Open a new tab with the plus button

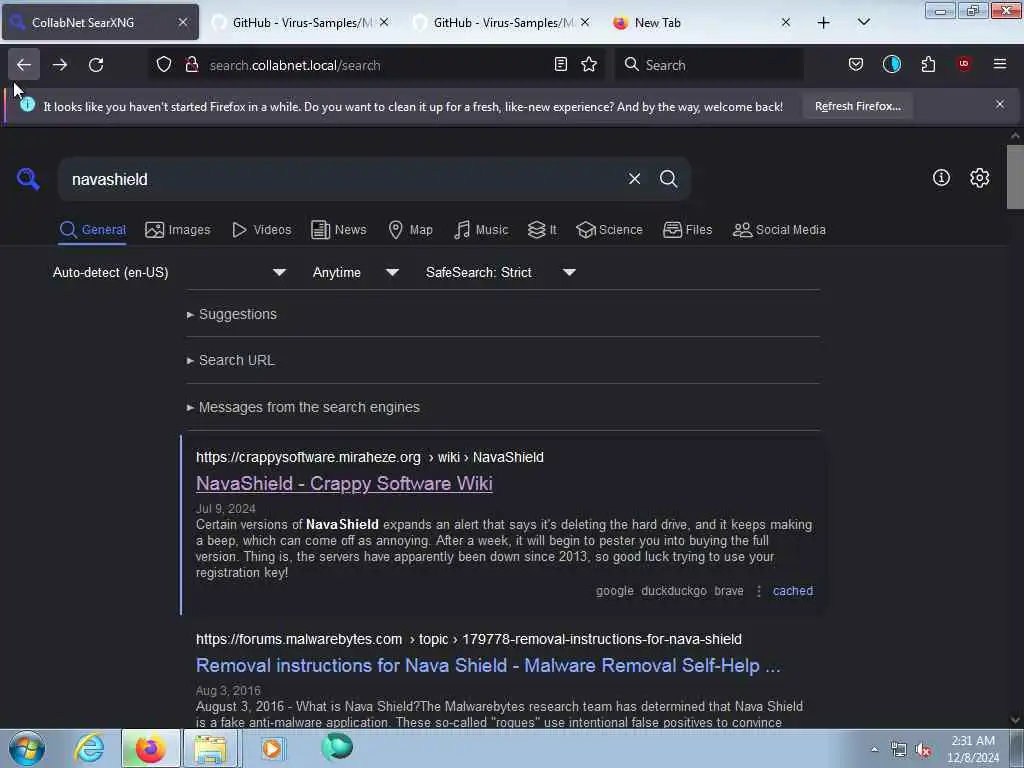(x=824, y=23)
